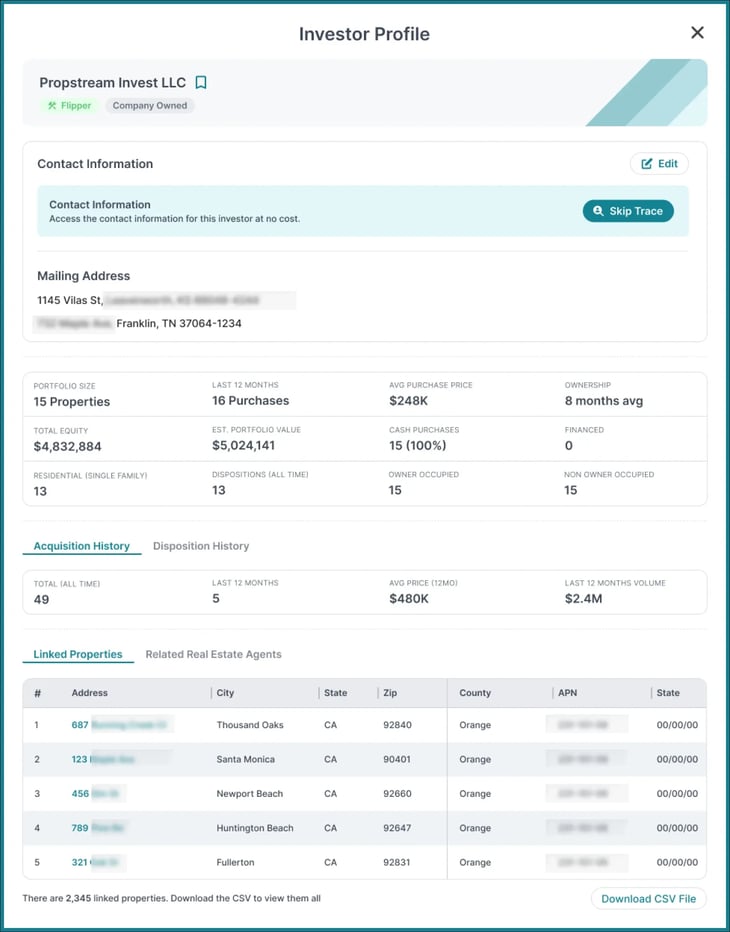This screenshot has width=730, height=932.
Task: Sort by City column header
Action: click(x=225, y=692)
